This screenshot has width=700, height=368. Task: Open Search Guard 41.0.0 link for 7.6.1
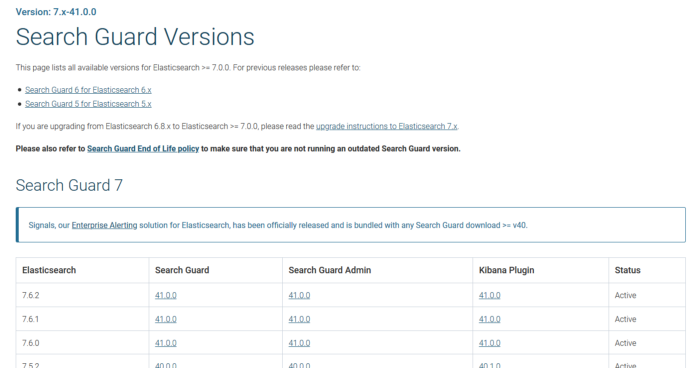coord(166,319)
